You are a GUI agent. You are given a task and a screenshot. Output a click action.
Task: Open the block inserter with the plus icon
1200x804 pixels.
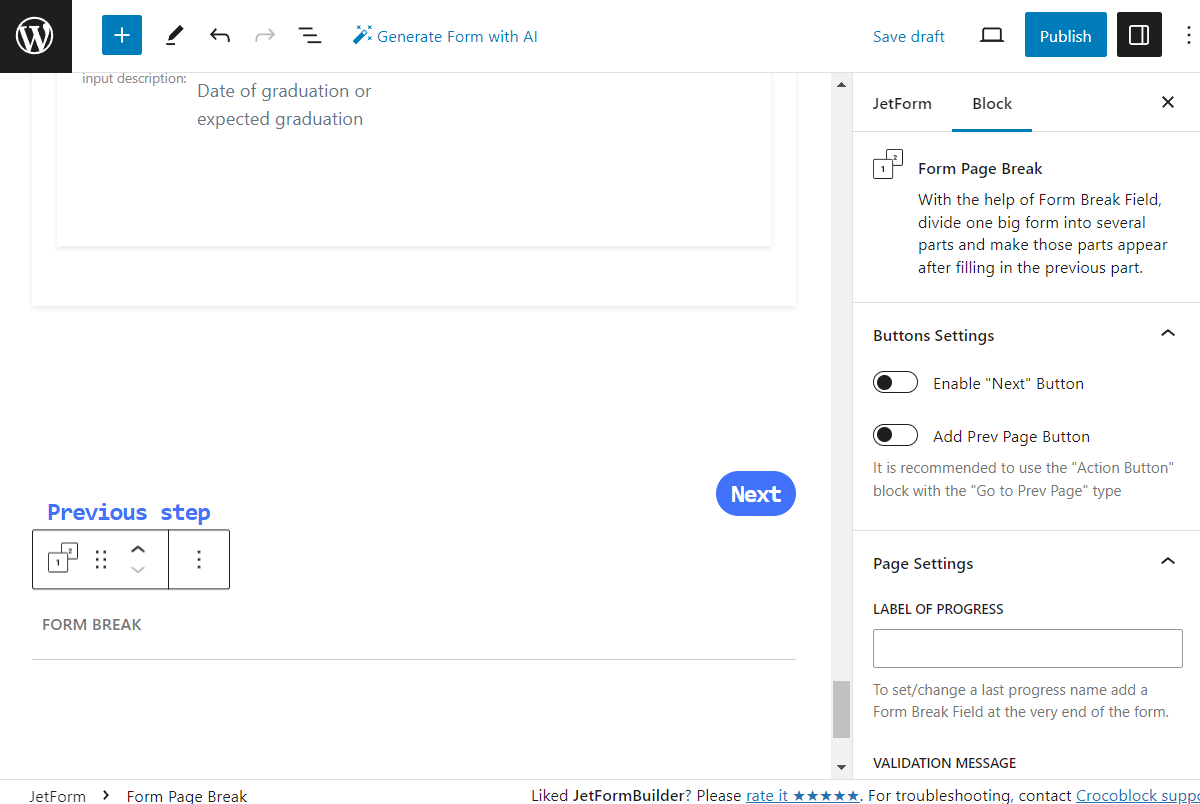pos(121,34)
